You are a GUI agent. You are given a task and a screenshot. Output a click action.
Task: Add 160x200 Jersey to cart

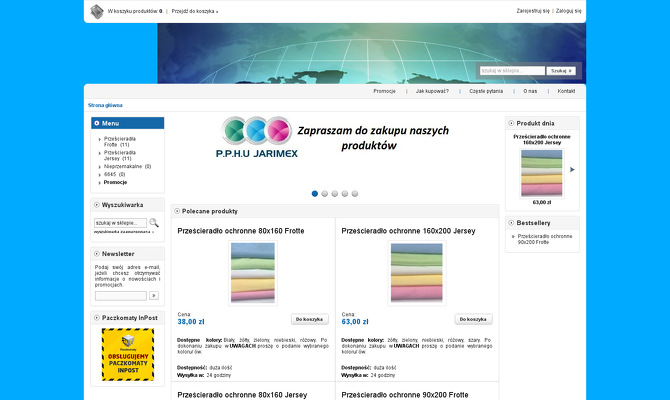(473, 319)
